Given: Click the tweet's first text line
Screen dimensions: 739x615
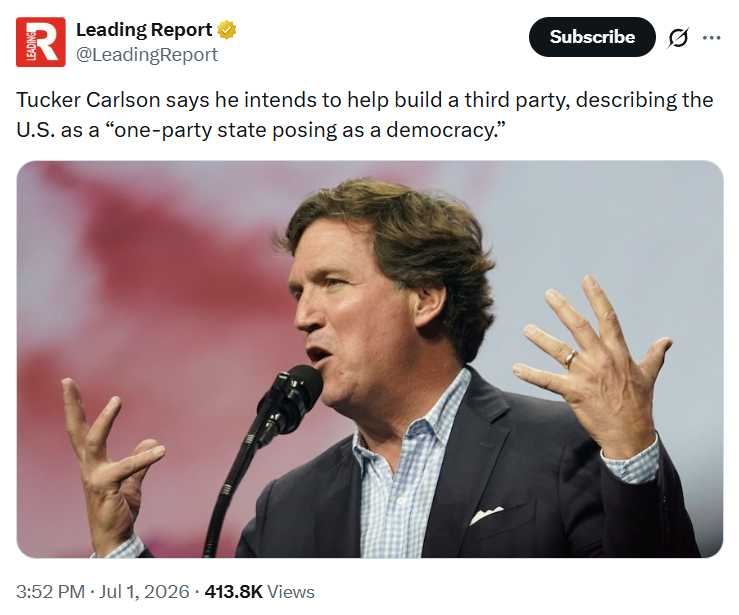Looking at the screenshot, I should (365, 100).
